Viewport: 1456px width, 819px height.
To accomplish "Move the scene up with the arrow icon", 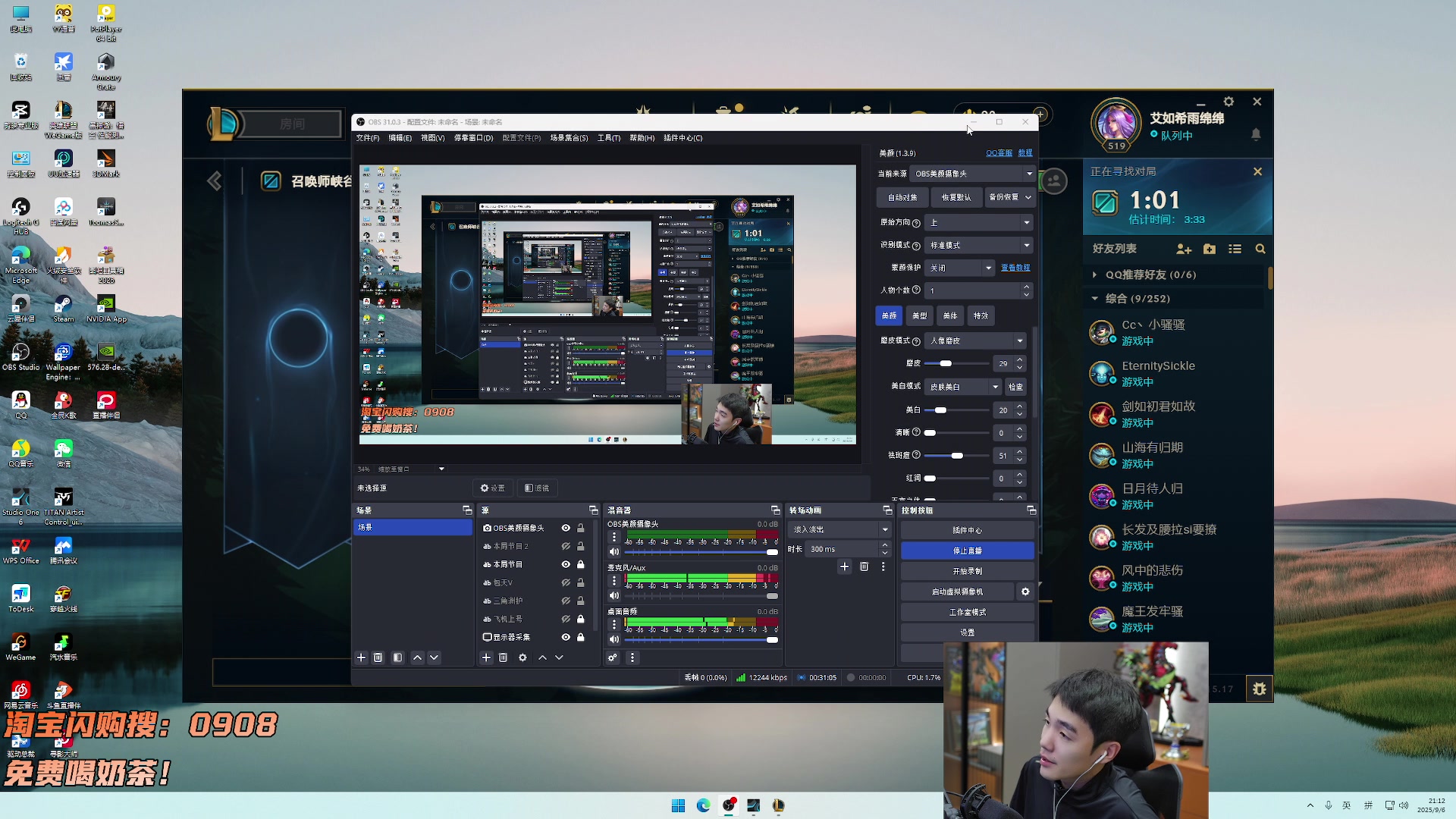I will [417, 657].
